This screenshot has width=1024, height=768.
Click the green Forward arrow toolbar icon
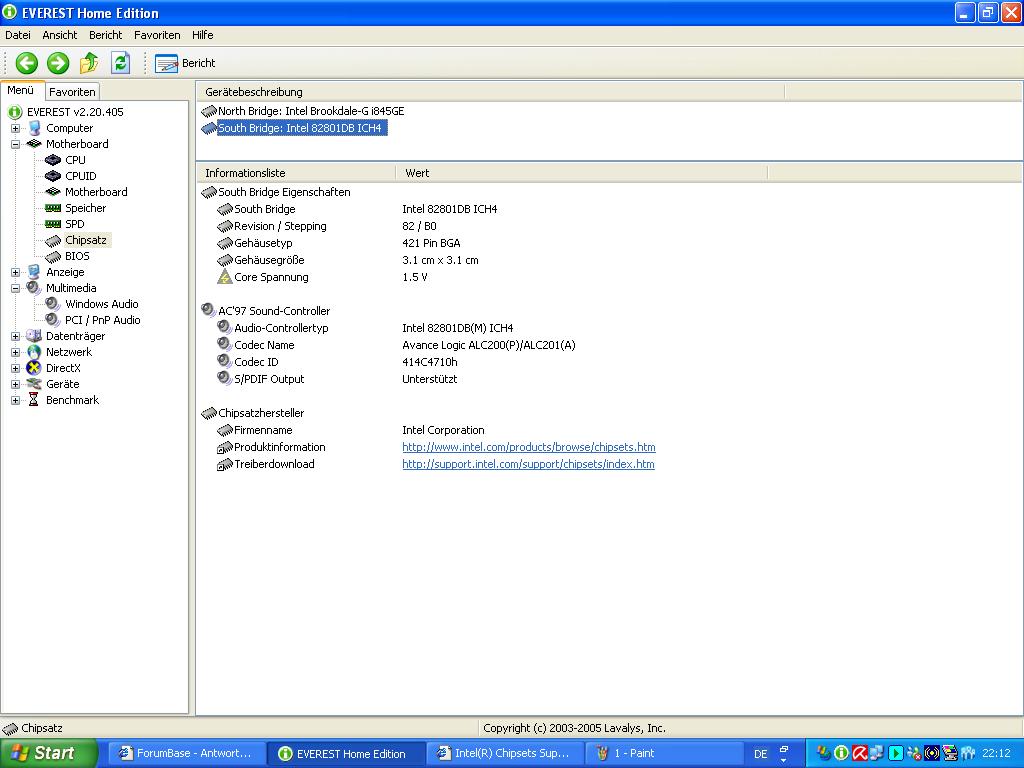[x=58, y=63]
